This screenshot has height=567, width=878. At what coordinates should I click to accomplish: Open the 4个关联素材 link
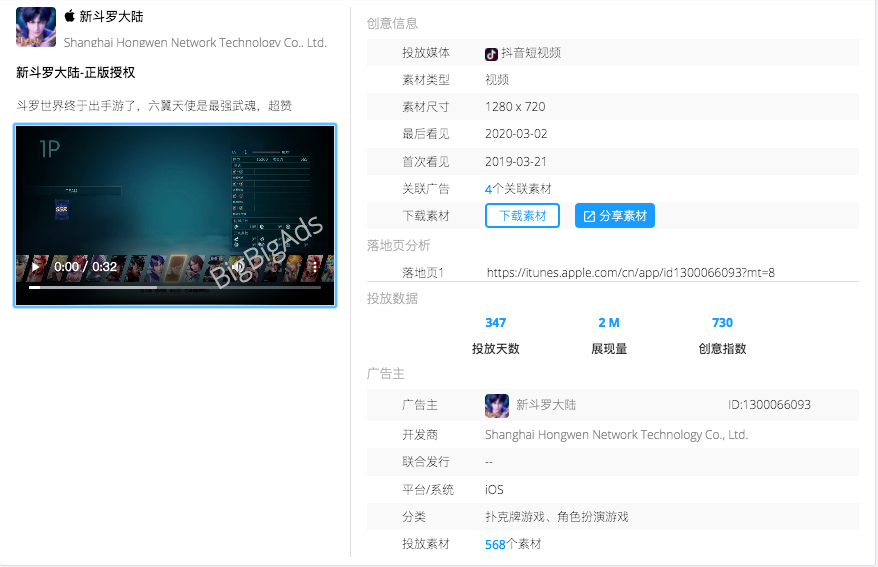pyautogui.click(x=518, y=189)
